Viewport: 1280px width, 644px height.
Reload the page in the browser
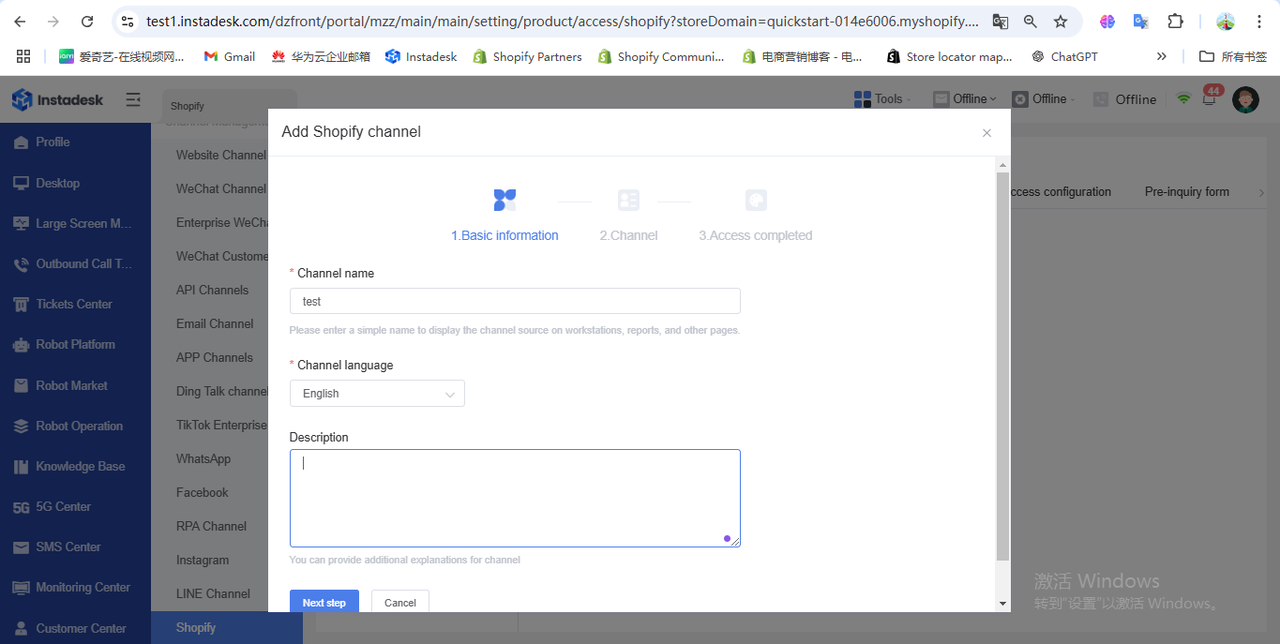coord(87,21)
